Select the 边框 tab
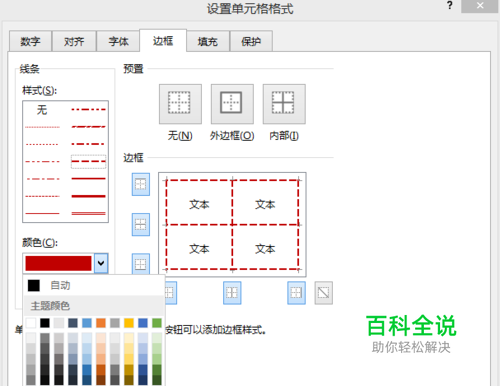The image size is (500, 386). [163, 41]
